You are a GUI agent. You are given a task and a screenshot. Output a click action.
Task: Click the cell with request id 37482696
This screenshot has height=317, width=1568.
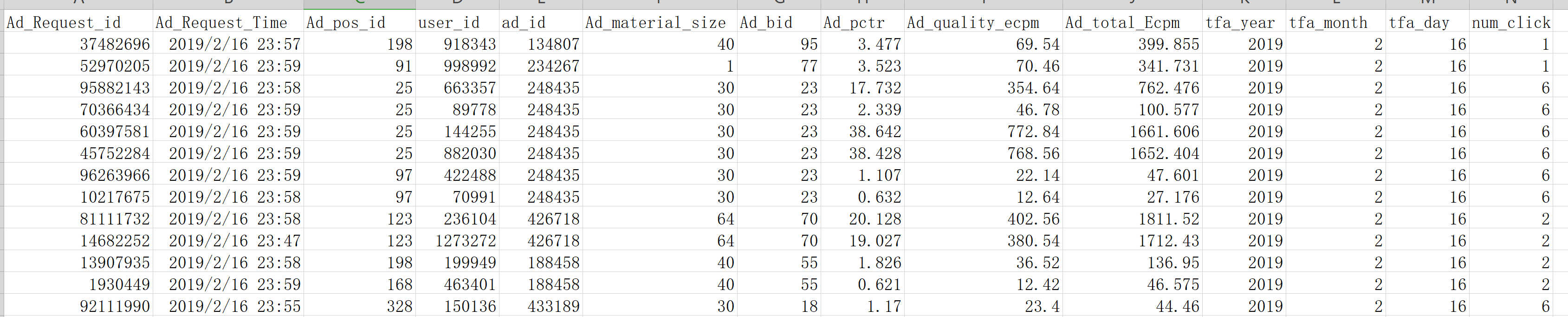pyautogui.click(x=78, y=45)
